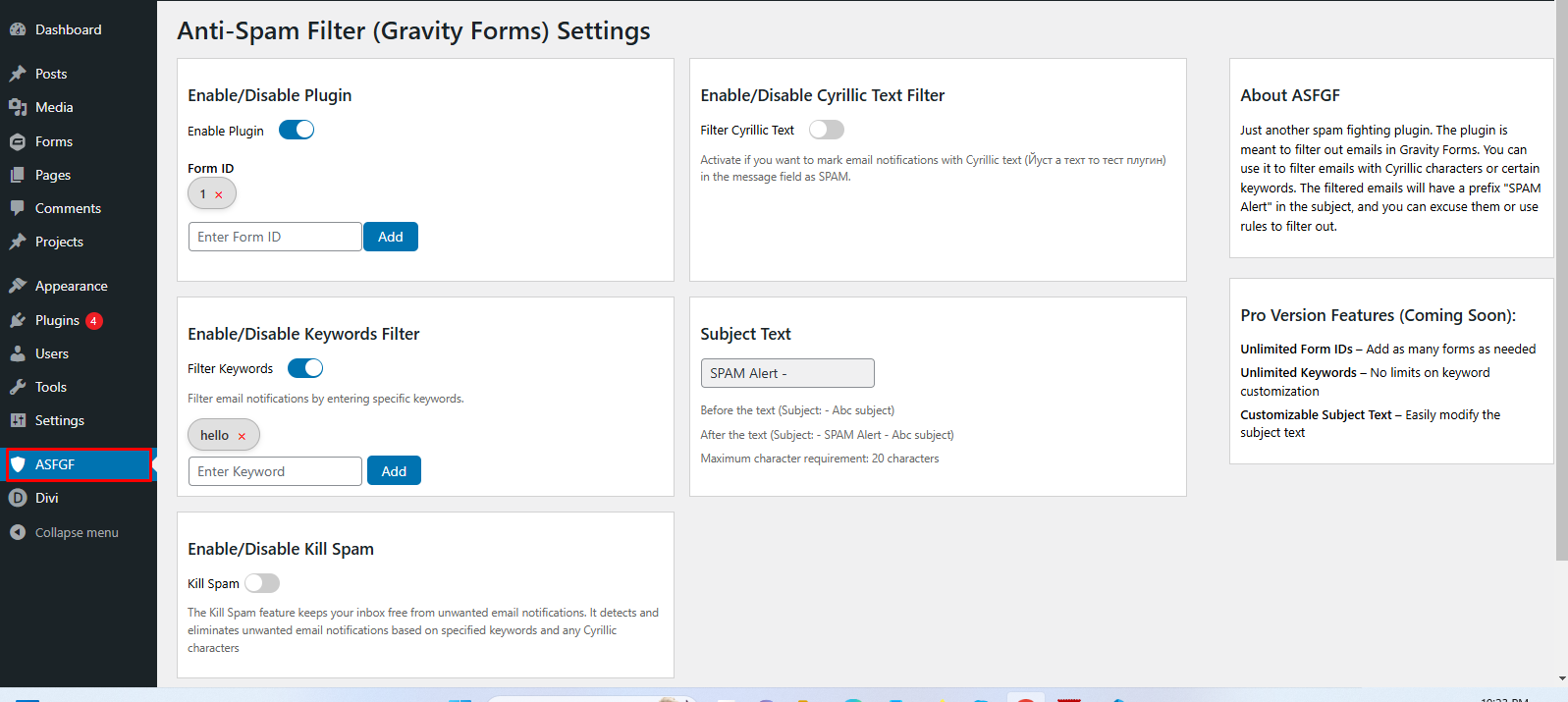Click the Subject Text field showing SPAM Alert

(x=787, y=373)
